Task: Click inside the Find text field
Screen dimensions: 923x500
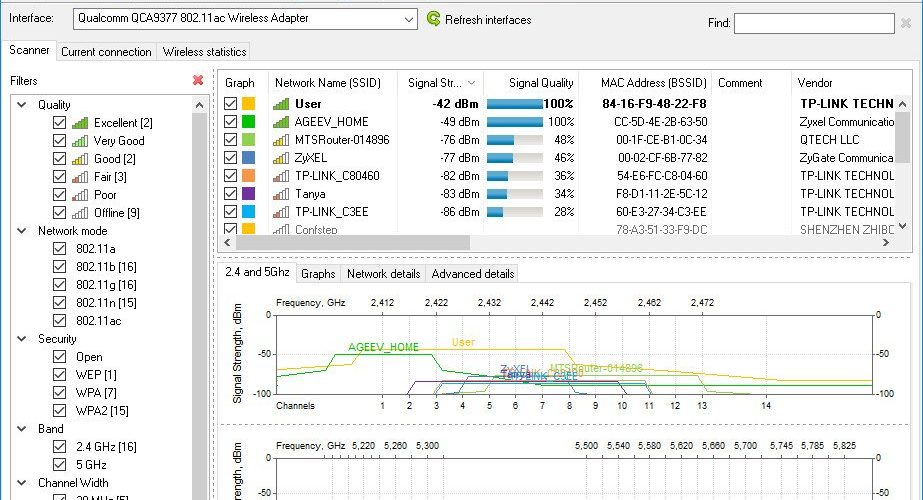Action: click(x=814, y=23)
